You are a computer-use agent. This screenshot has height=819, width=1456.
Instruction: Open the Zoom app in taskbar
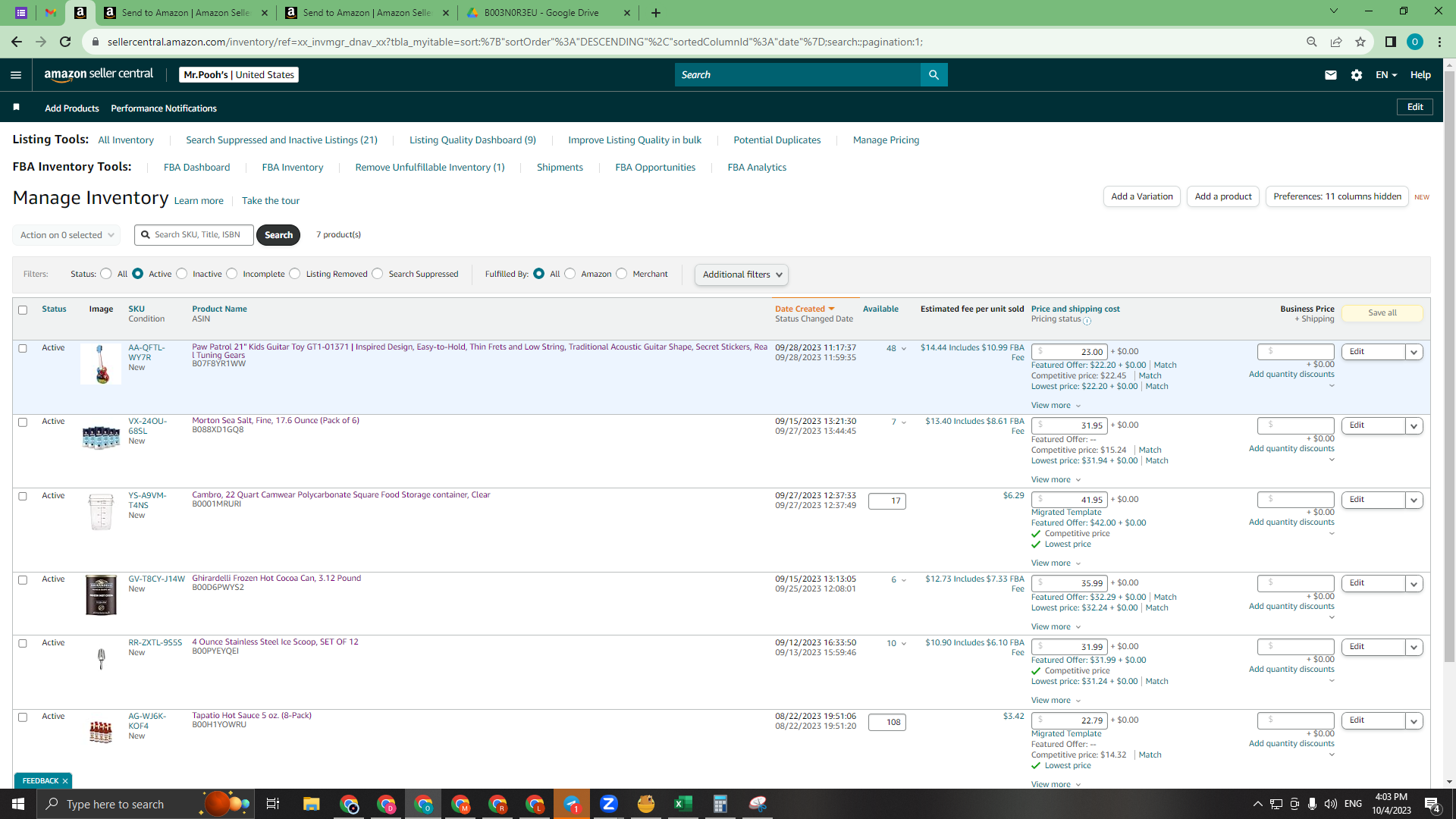(609, 804)
